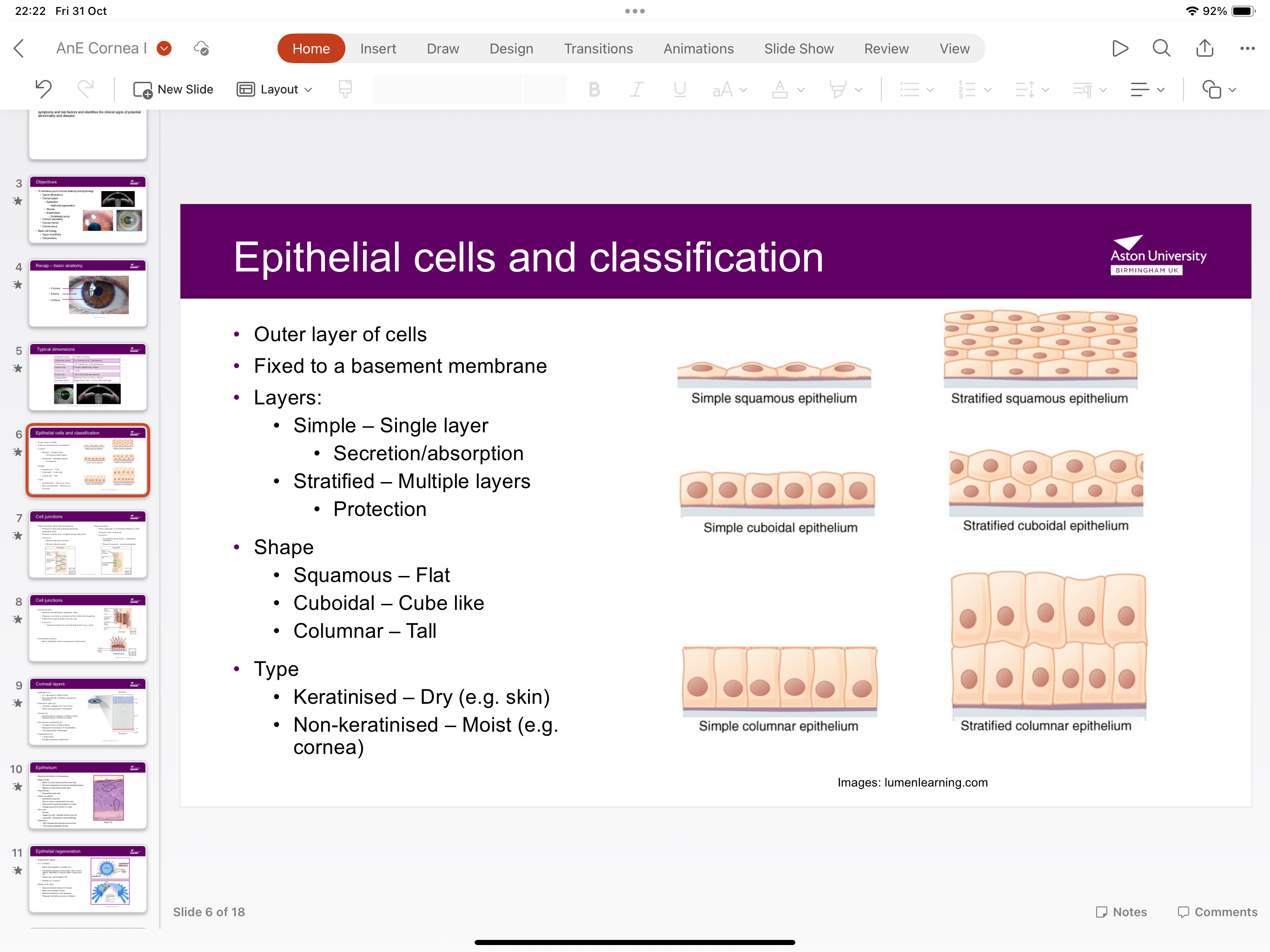Undo the last change
This screenshot has width=1270, height=952.
pyautogui.click(x=43, y=89)
